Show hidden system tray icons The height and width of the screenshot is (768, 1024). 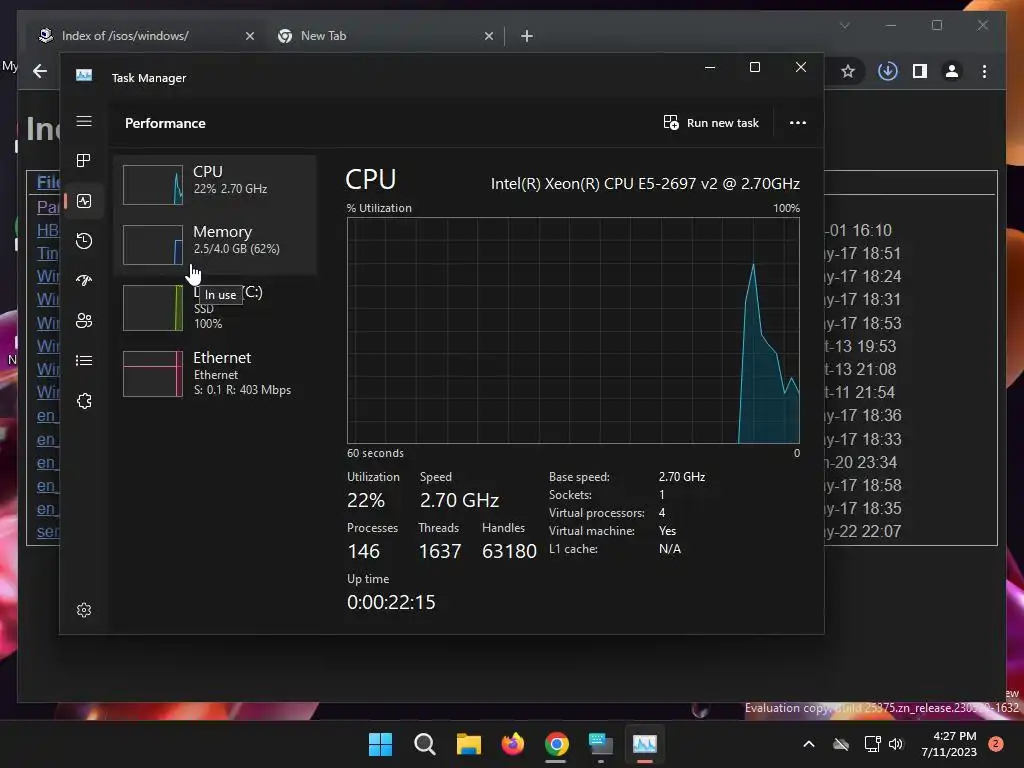tap(808, 744)
